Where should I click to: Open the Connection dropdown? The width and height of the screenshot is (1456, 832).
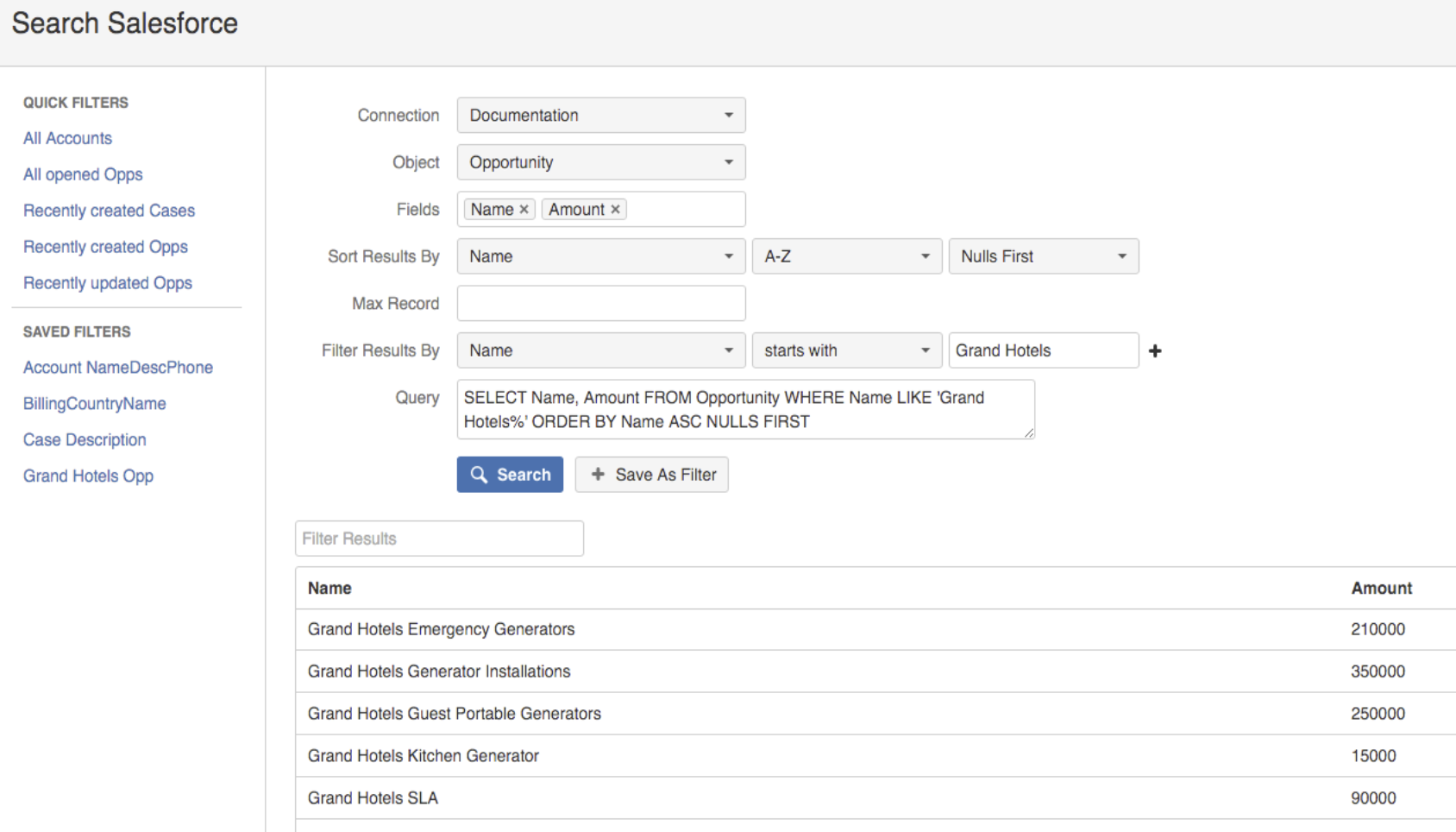point(601,115)
